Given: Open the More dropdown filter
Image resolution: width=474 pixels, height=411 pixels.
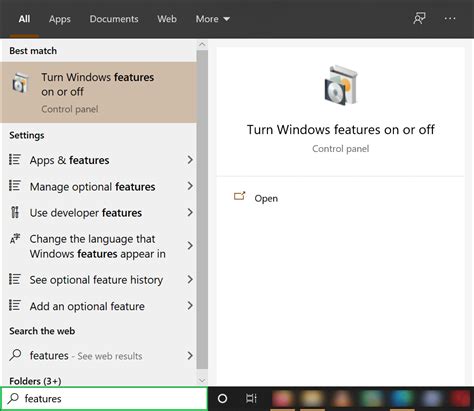Looking at the screenshot, I should coord(213,19).
